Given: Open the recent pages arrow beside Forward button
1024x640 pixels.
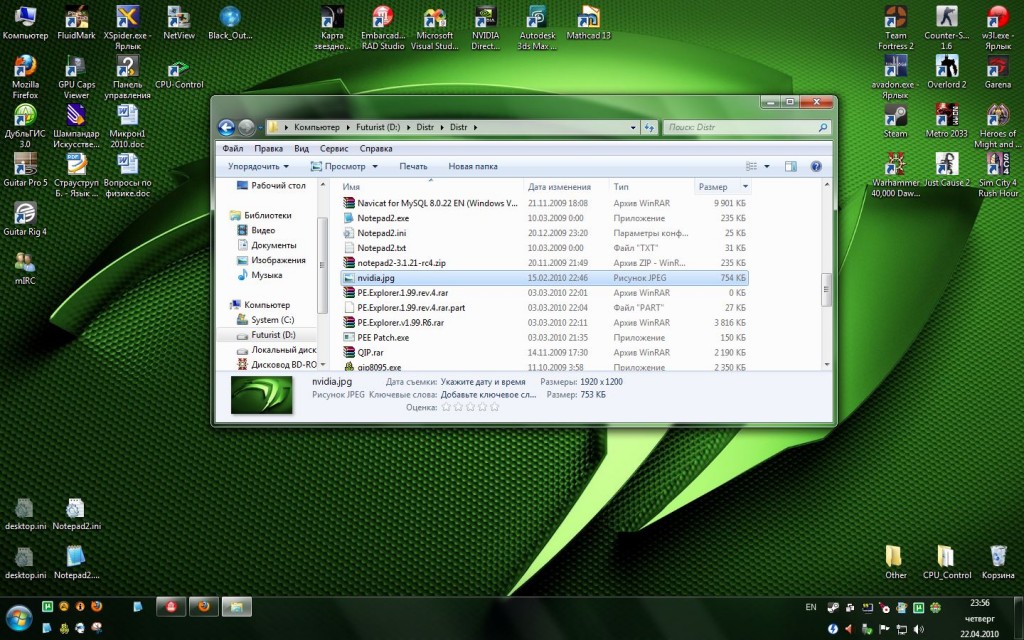Looking at the screenshot, I should 260,127.
